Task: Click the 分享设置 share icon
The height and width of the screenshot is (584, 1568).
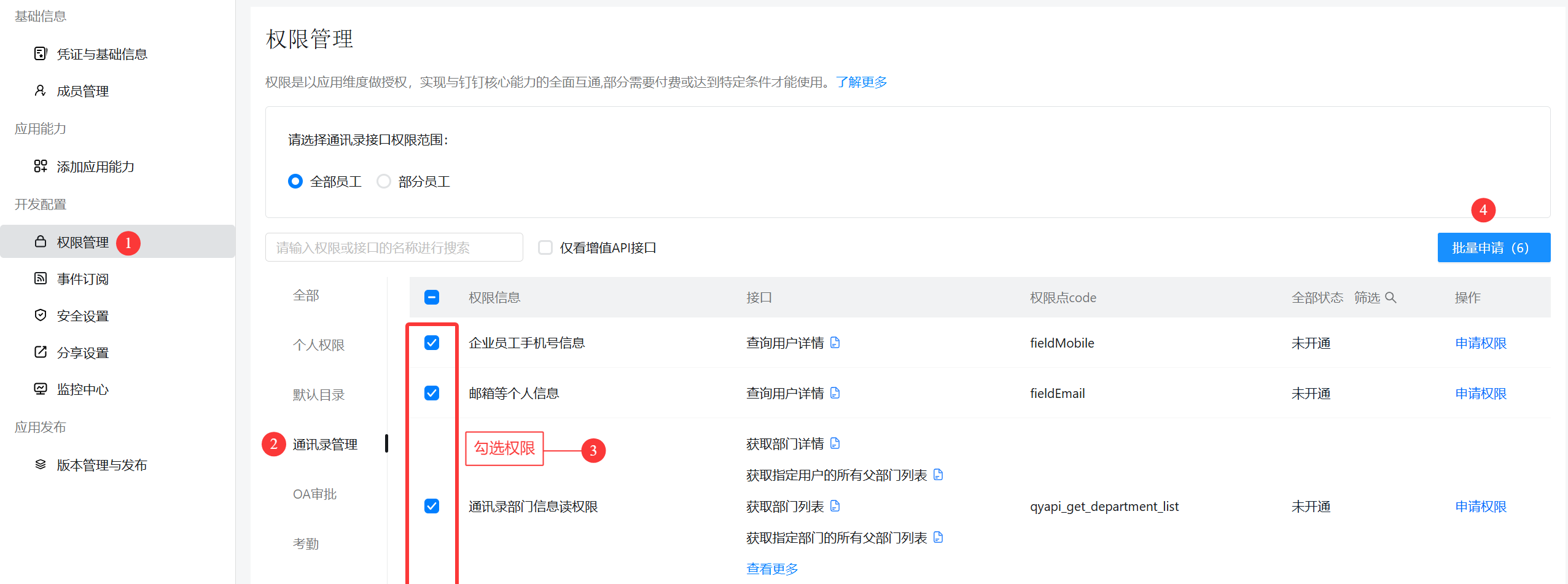Action: (41, 352)
